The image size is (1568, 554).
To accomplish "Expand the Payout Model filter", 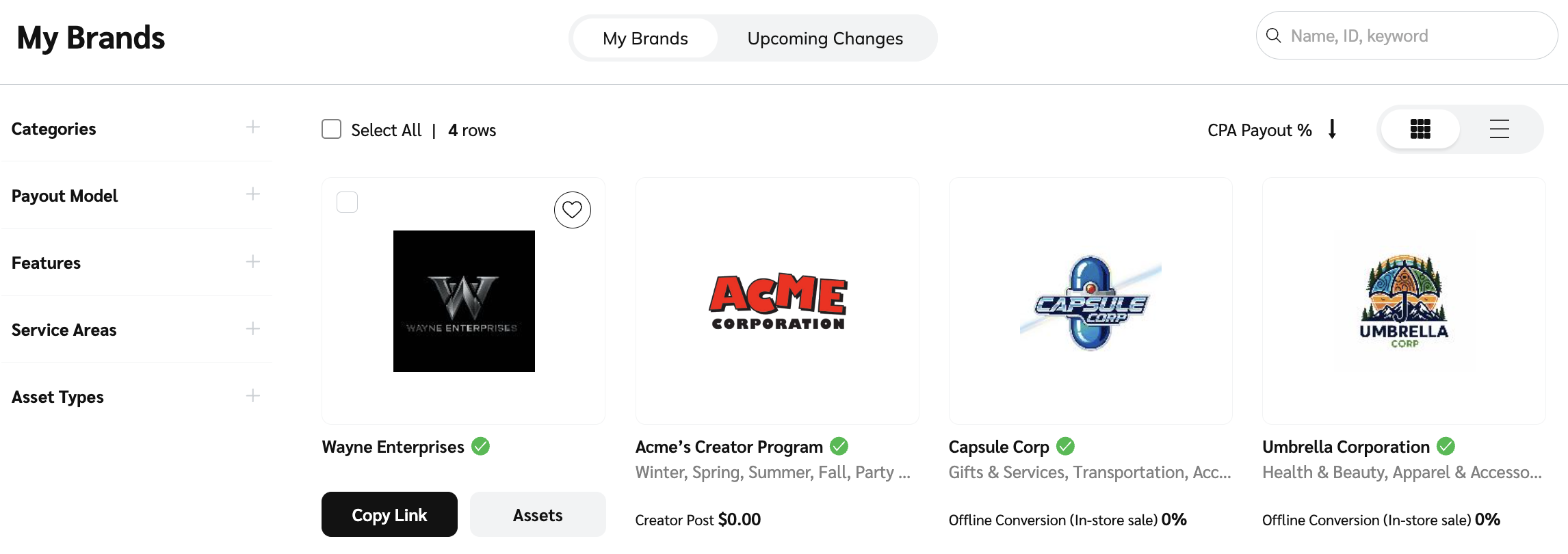I will [253, 194].
